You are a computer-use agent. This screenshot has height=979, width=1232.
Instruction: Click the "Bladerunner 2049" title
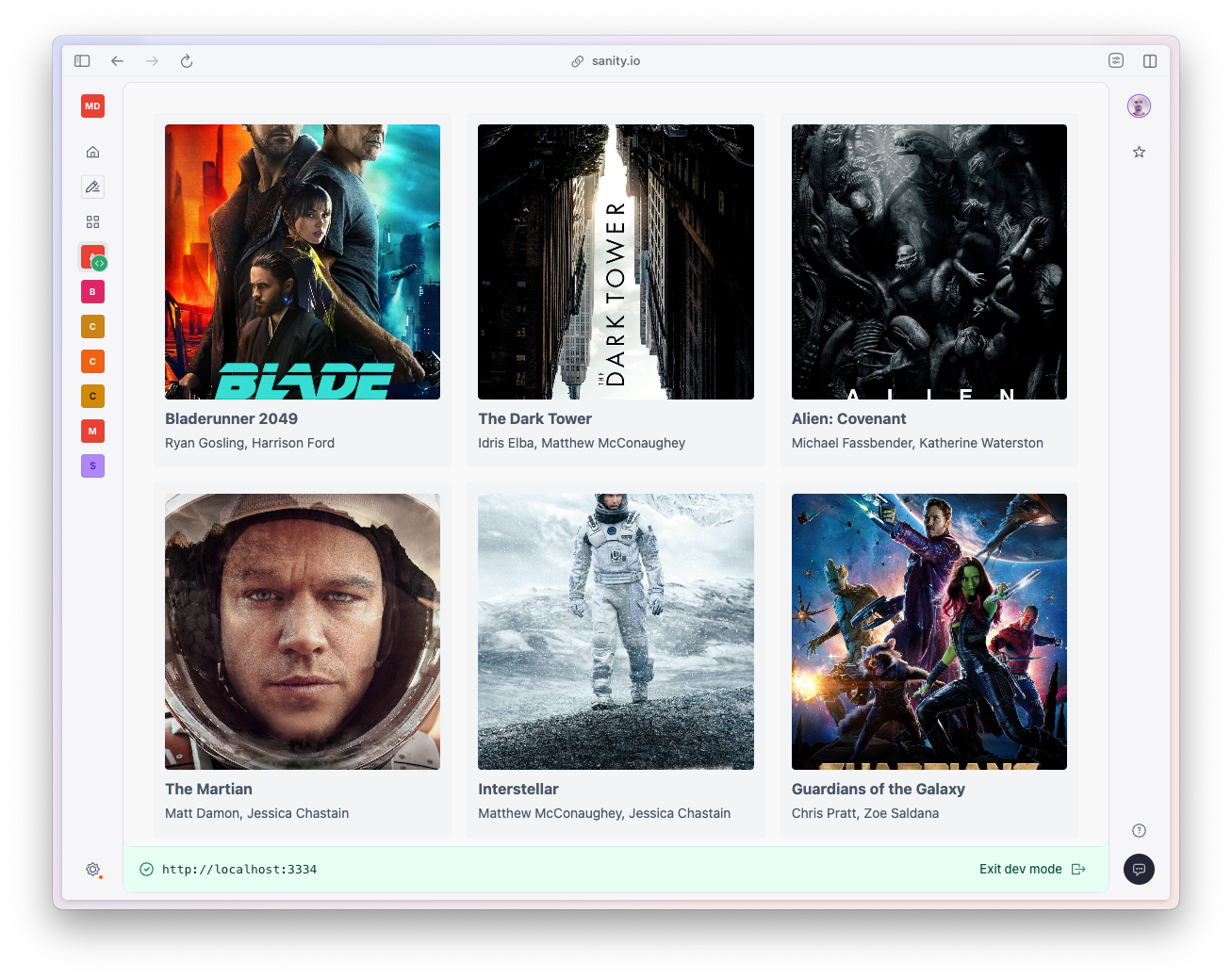click(231, 419)
